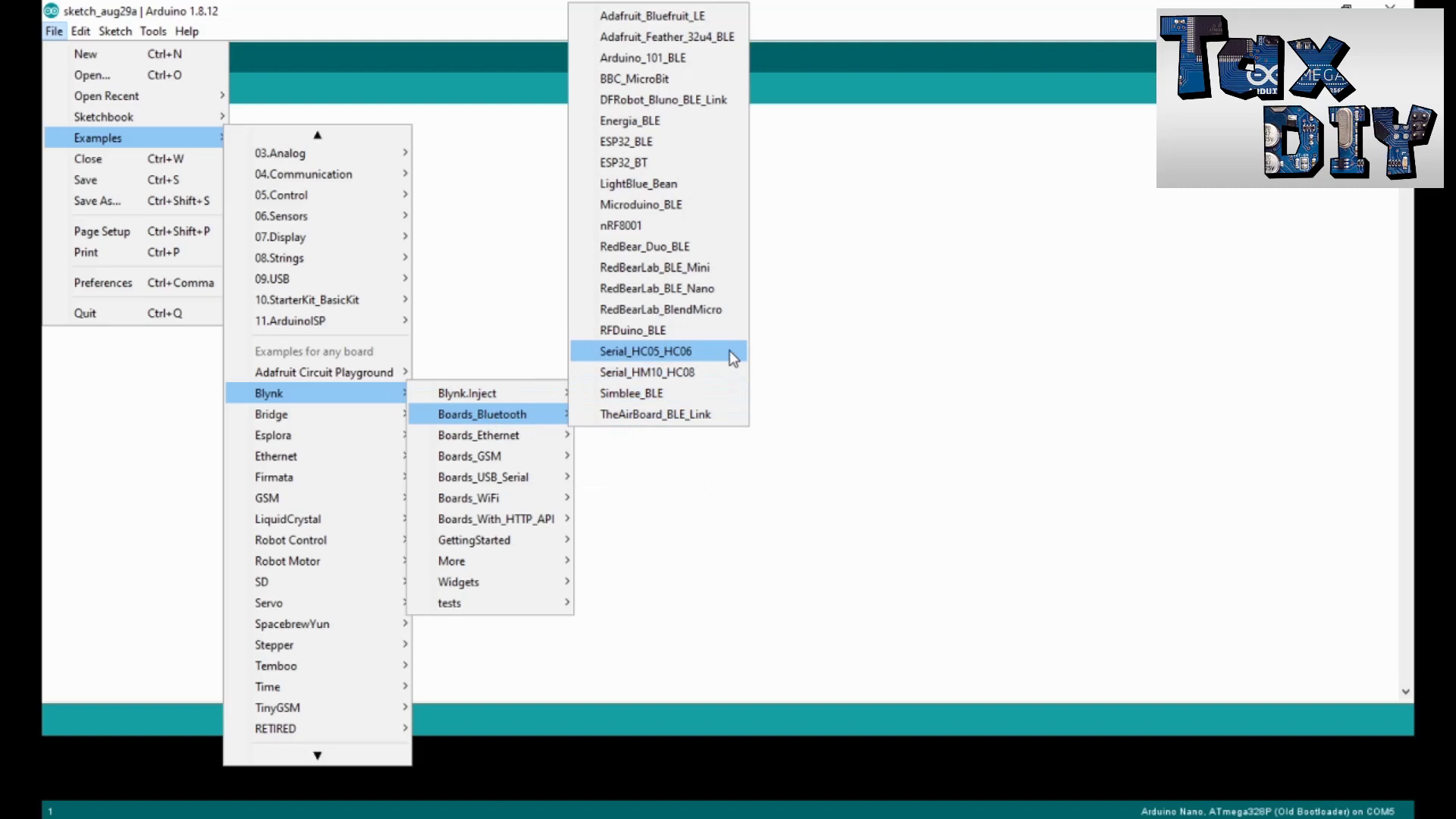Open the Tools menu

[x=152, y=31]
